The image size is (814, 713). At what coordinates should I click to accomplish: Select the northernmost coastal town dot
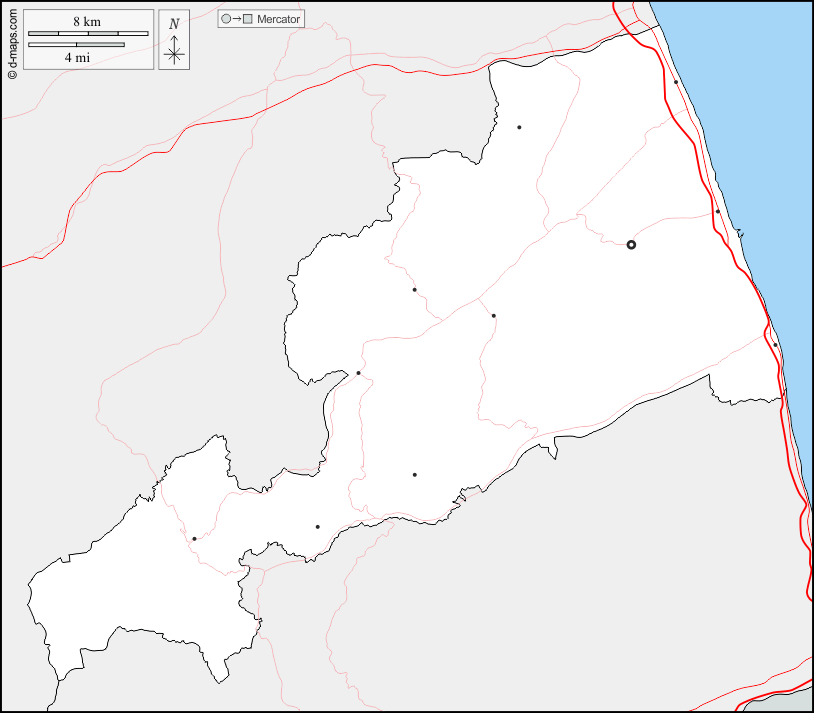tap(676, 82)
